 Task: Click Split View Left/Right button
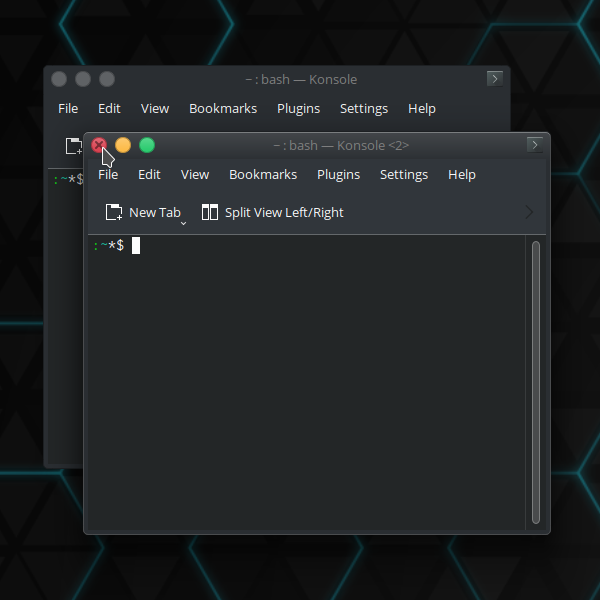coord(272,212)
